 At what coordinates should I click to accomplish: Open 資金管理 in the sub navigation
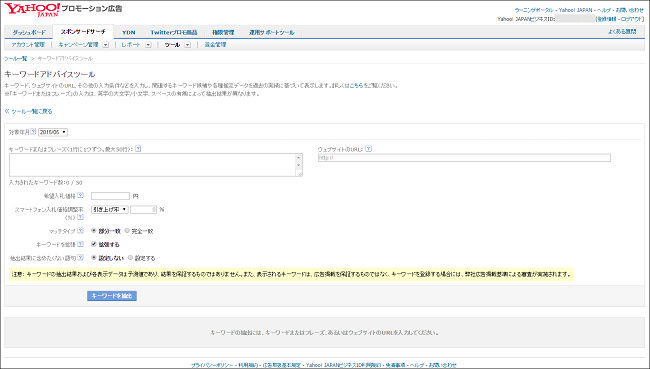pos(215,45)
